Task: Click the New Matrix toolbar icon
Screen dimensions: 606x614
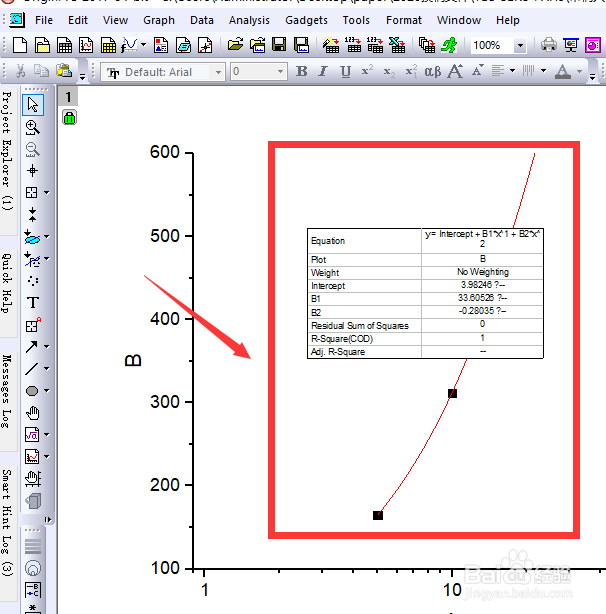Action: [108, 45]
